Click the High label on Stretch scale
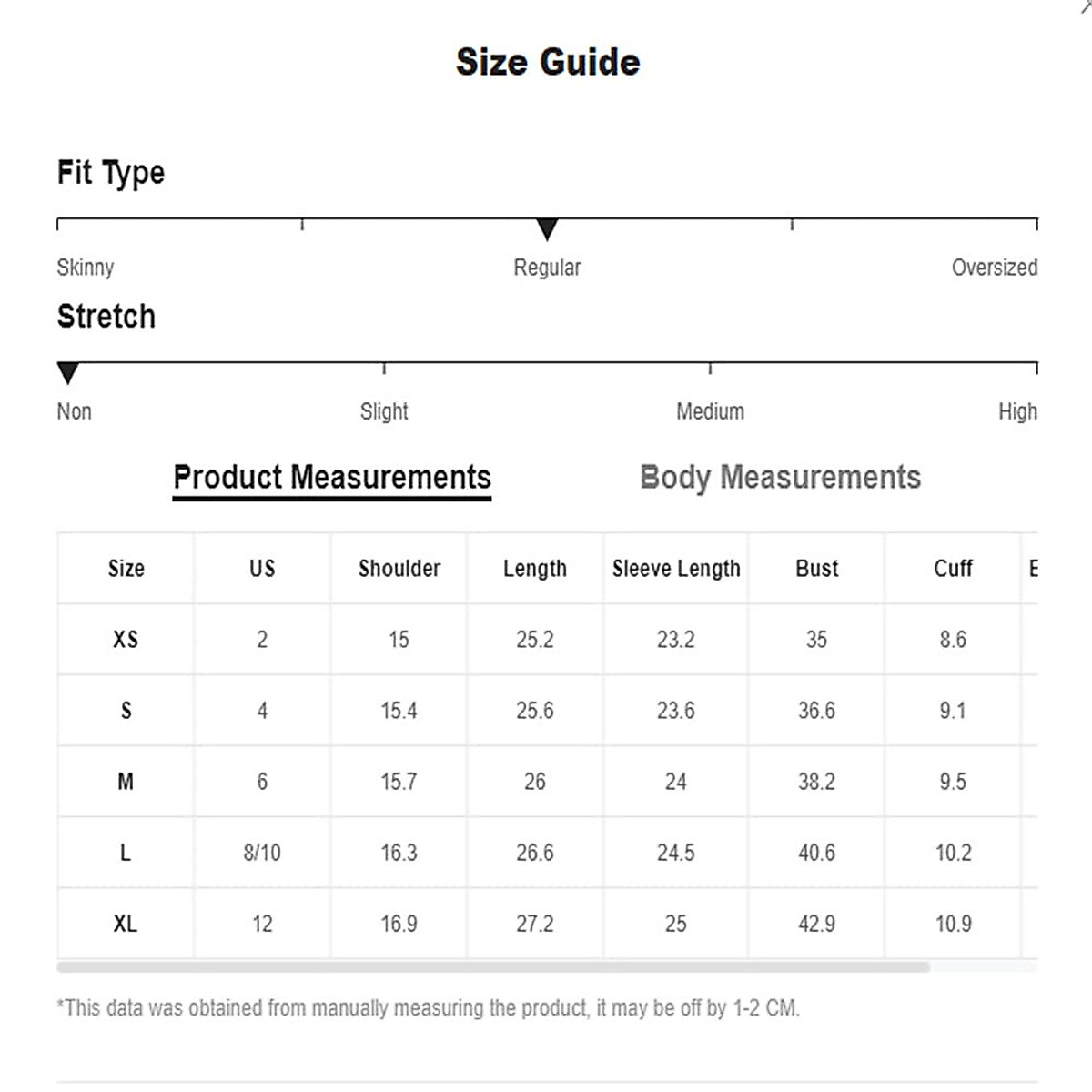This screenshot has width=1092, height=1092. click(1017, 411)
